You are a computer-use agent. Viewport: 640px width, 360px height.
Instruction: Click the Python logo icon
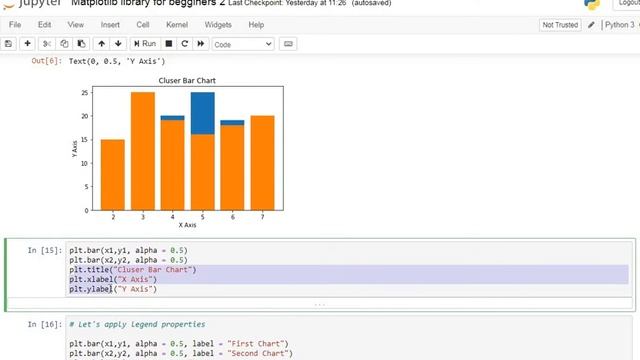[592, 4]
